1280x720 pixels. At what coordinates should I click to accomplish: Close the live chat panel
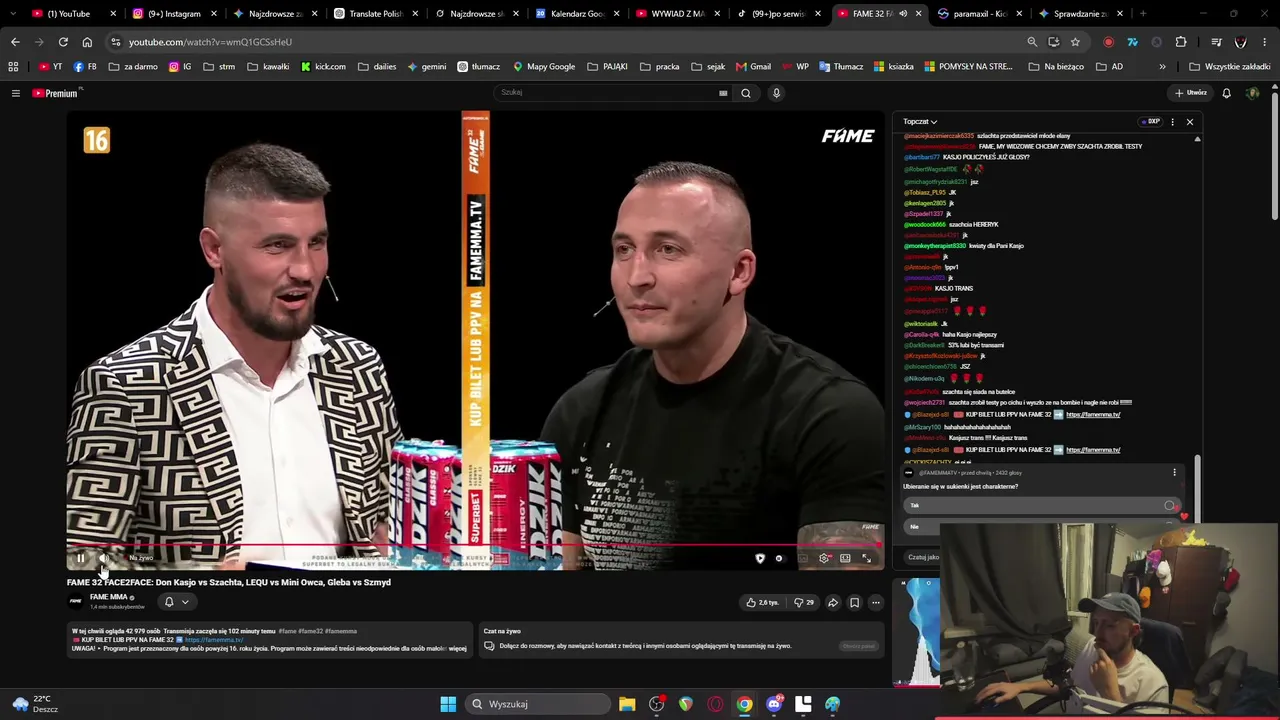(1190, 122)
